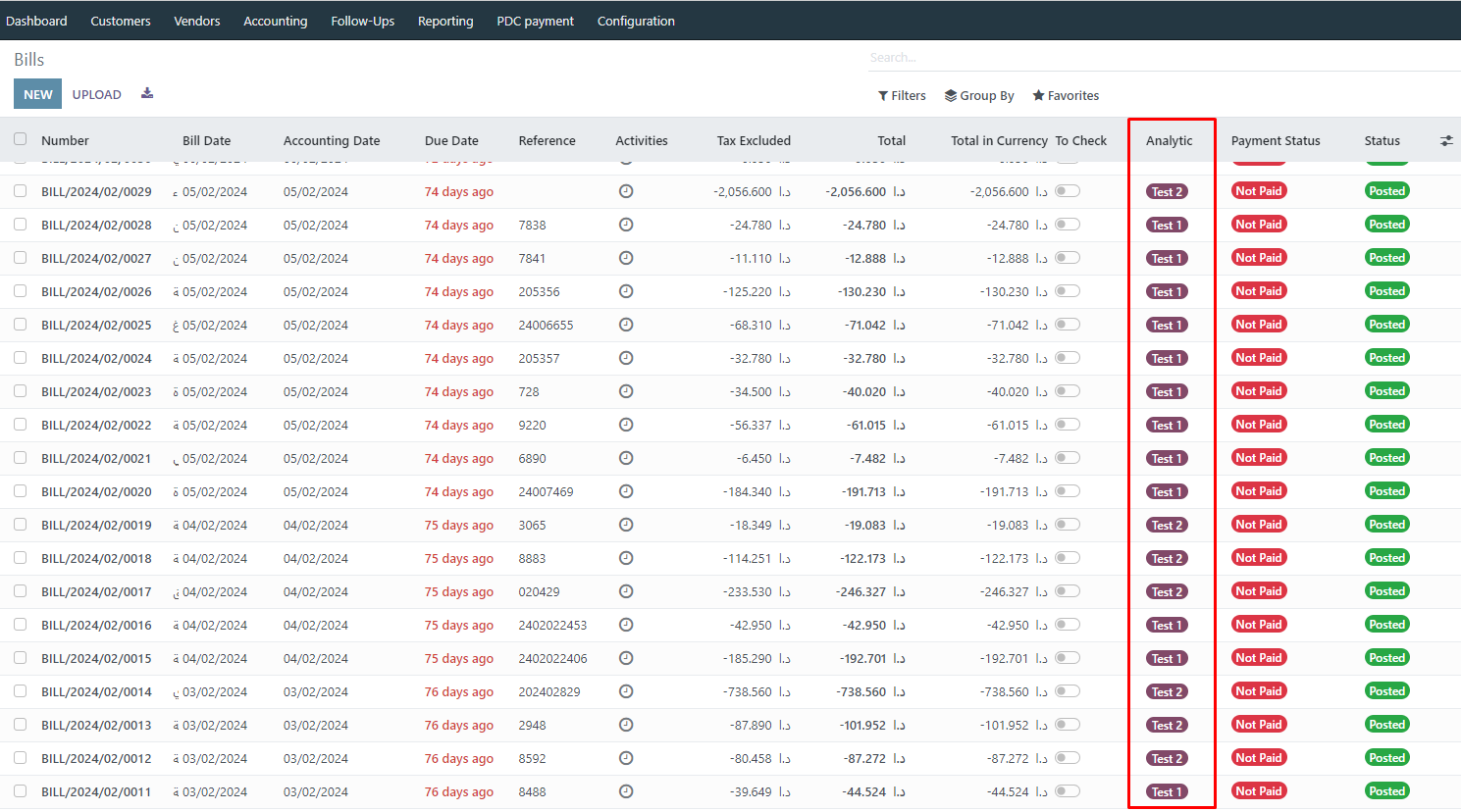
Task: Click Not Paid badge of BILL/2024/02/0022
Action: pos(1259,425)
